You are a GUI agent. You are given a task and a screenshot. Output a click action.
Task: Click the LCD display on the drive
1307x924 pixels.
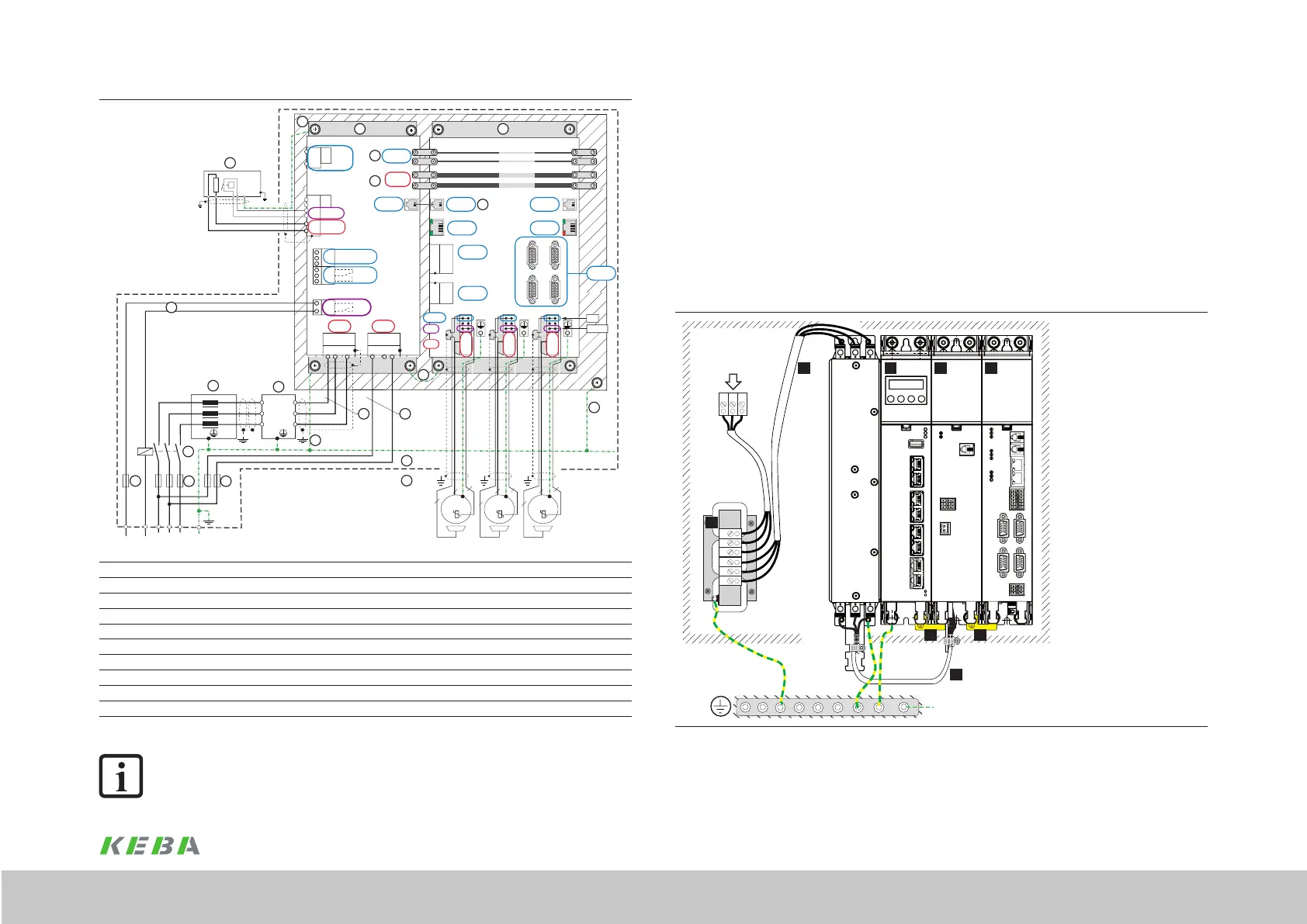(x=906, y=386)
